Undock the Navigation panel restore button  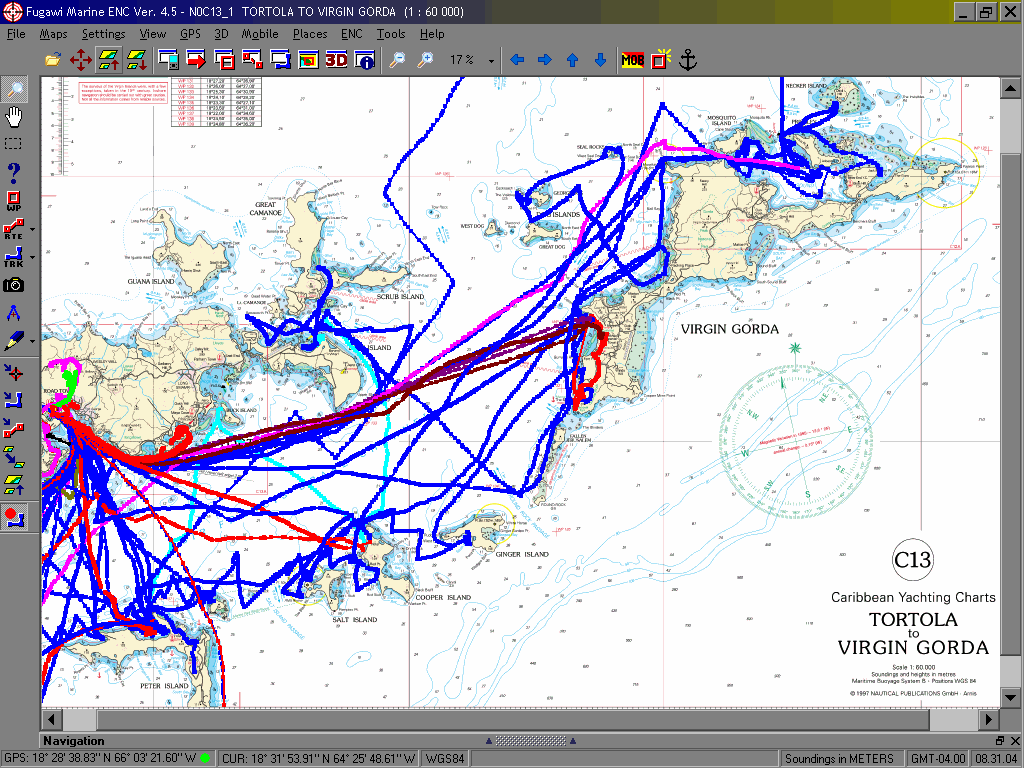pos(1000,741)
